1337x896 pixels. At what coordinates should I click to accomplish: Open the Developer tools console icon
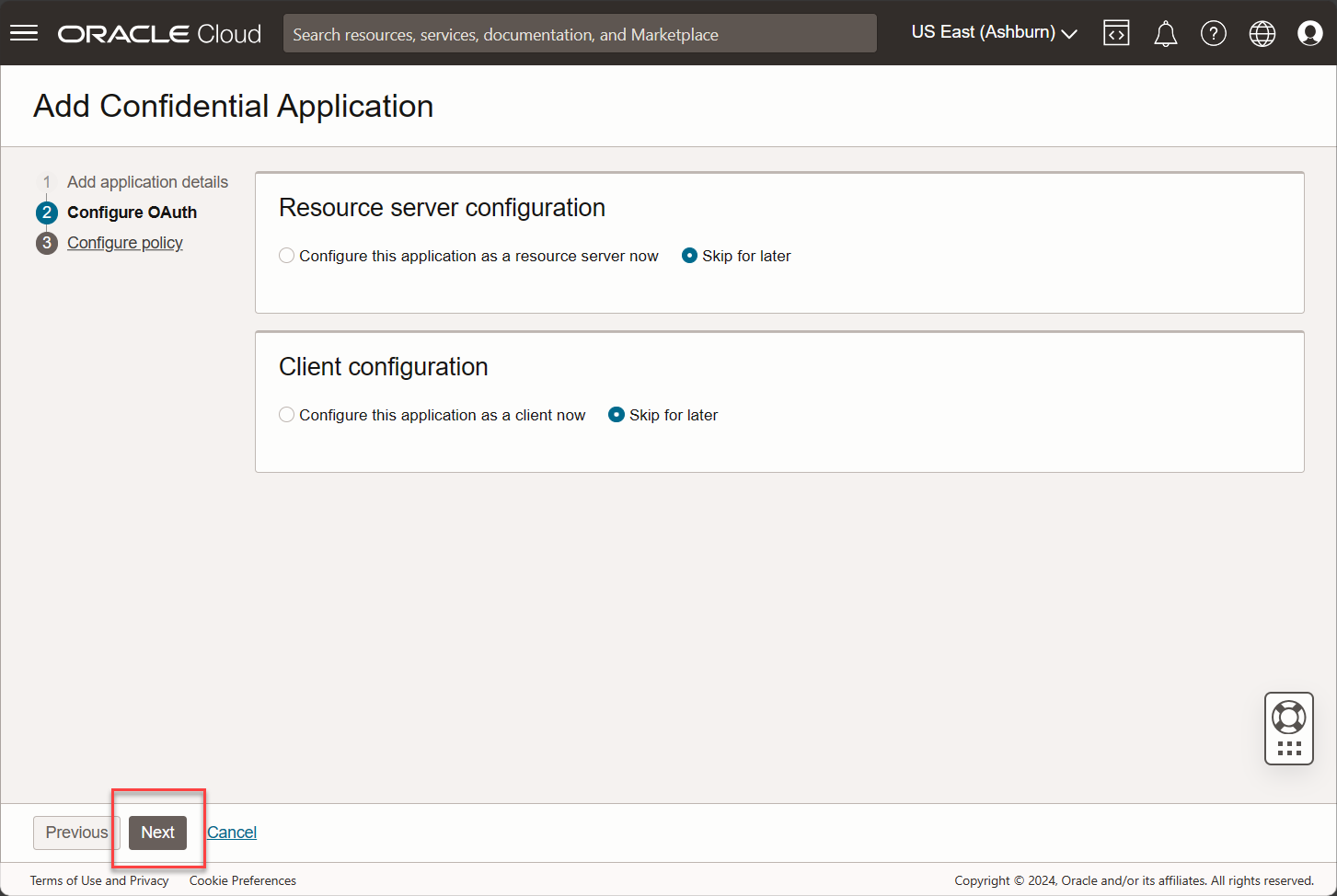point(1116,32)
